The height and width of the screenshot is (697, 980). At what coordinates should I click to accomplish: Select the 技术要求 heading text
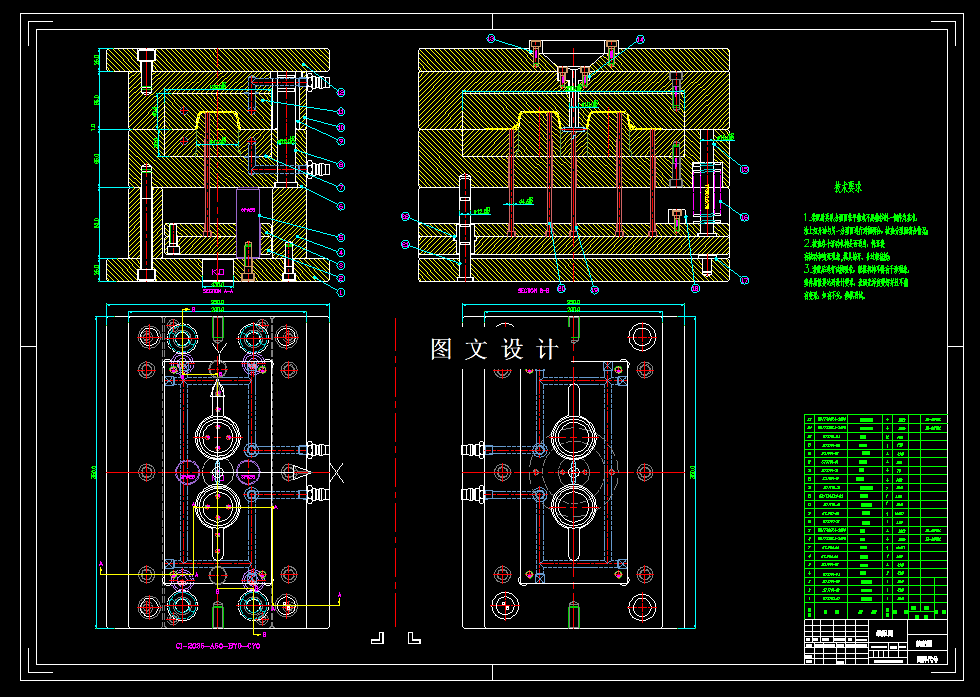[x=848, y=186]
